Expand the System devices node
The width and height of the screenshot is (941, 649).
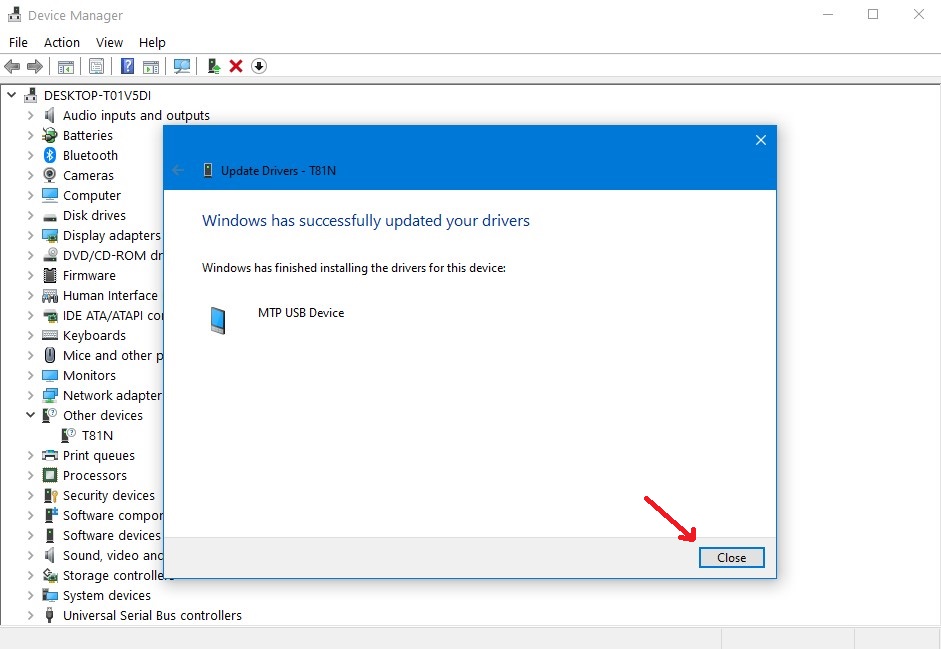(31, 595)
